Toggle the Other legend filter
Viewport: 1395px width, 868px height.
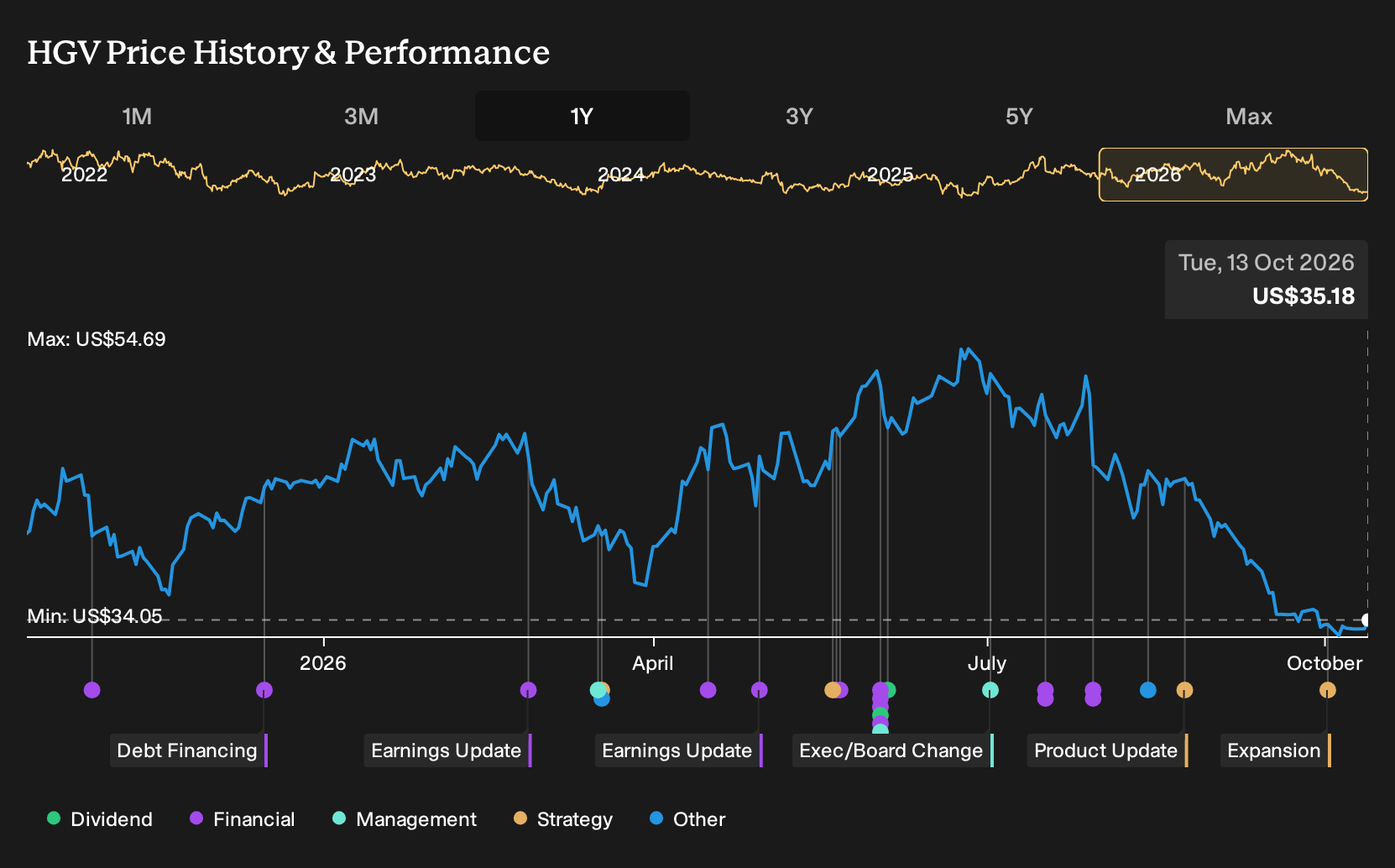click(687, 819)
